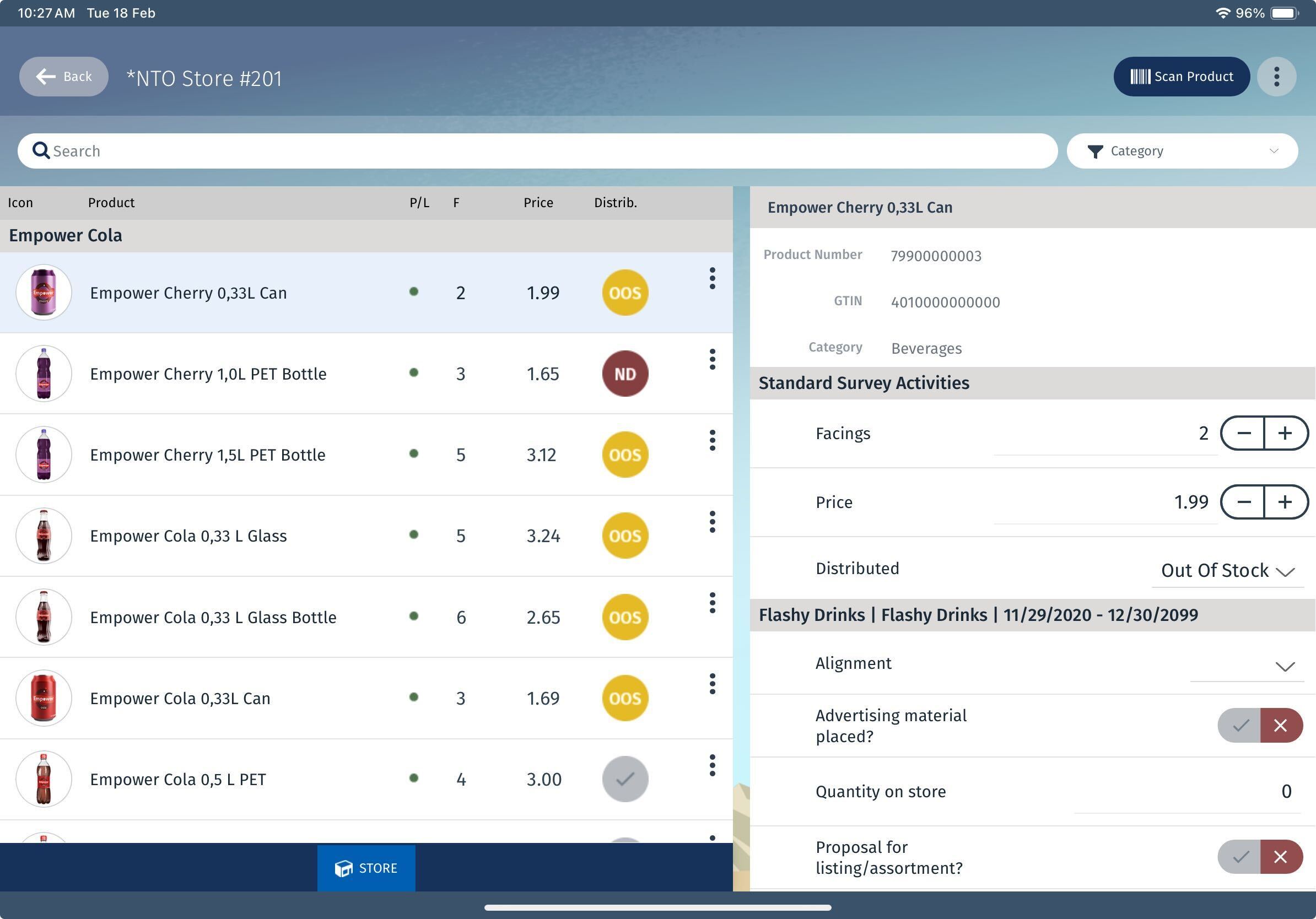Sort by the P/L column header
The width and height of the screenshot is (1316, 919).
[x=419, y=202]
